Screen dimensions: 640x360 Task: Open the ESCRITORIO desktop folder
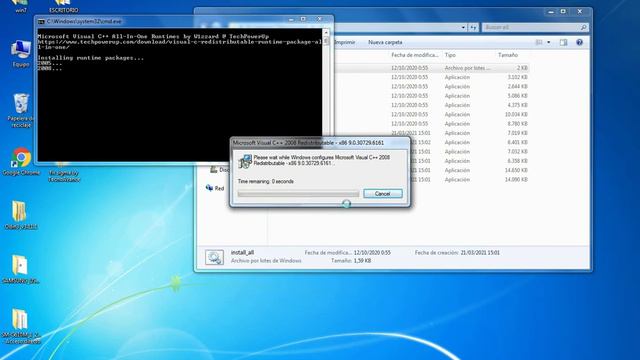pyautogui.click(x=63, y=6)
